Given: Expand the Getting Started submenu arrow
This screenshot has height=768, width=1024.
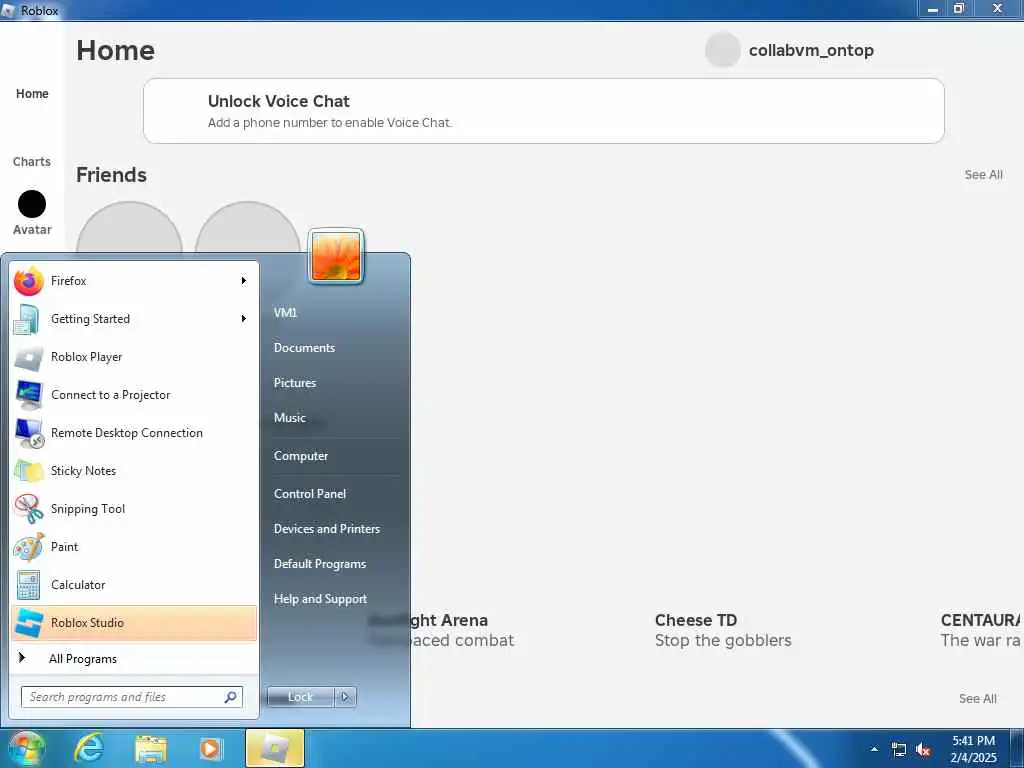Looking at the screenshot, I should [244, 319].
